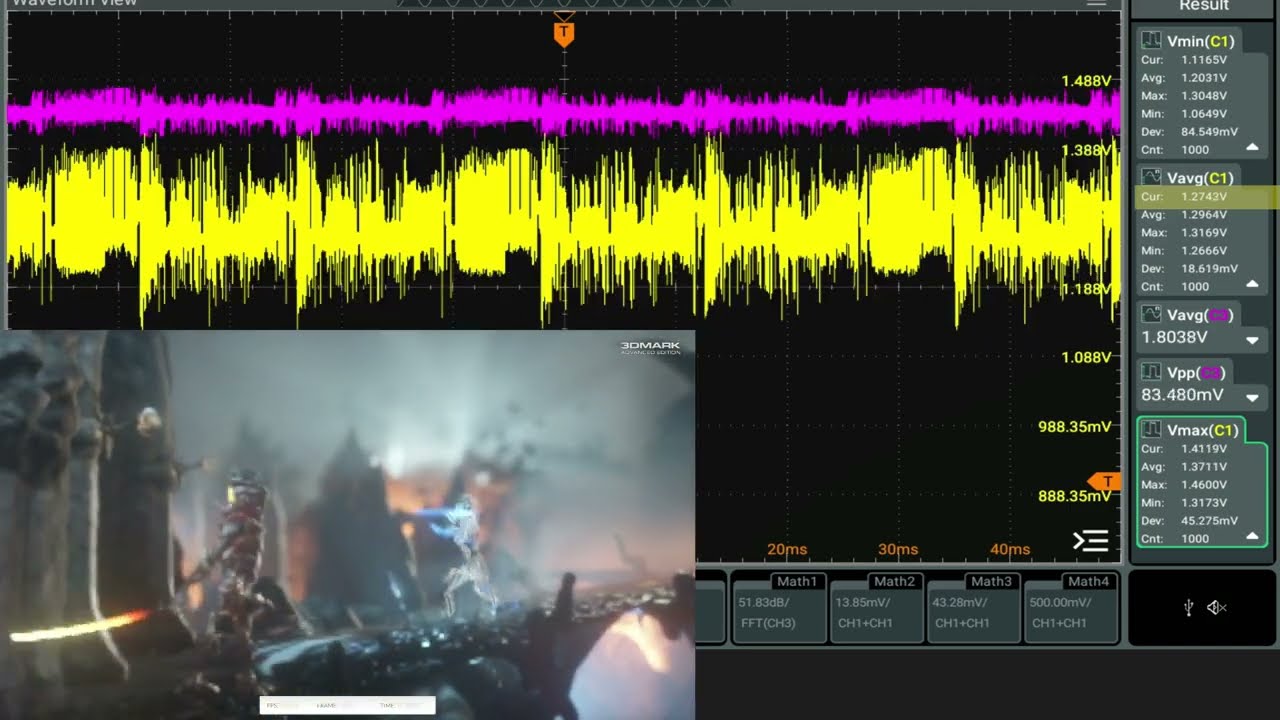Click the 888.35mV vertical scale label

tap(1075, 496)
